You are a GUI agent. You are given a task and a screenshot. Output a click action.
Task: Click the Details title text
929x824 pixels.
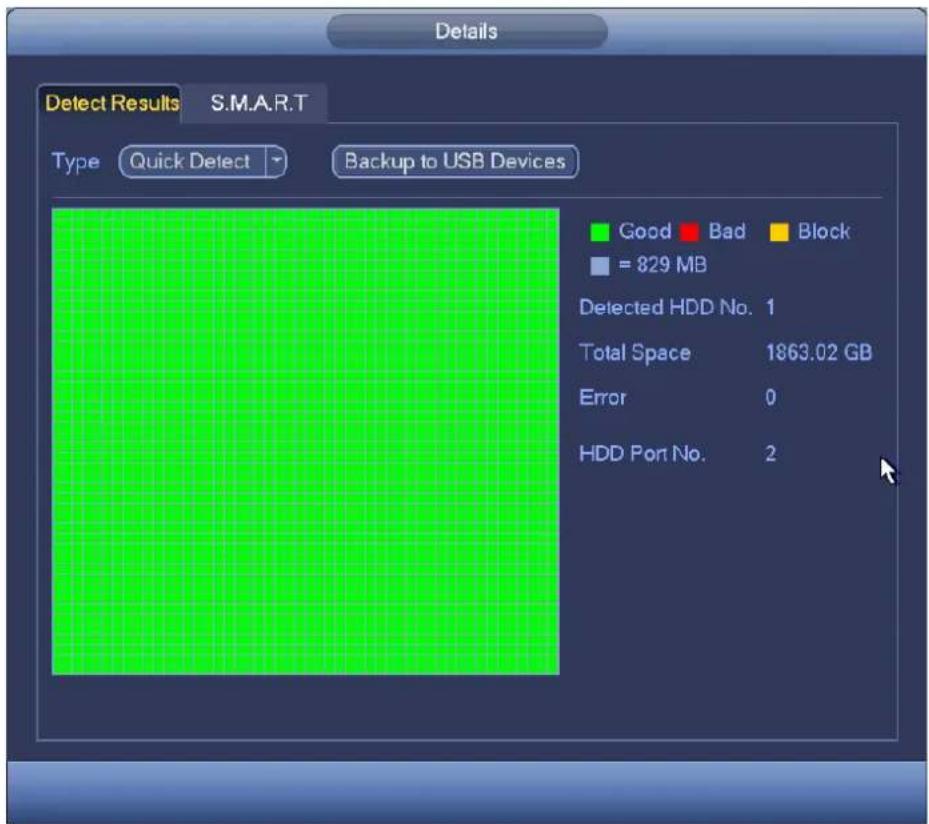coord(466,31)
